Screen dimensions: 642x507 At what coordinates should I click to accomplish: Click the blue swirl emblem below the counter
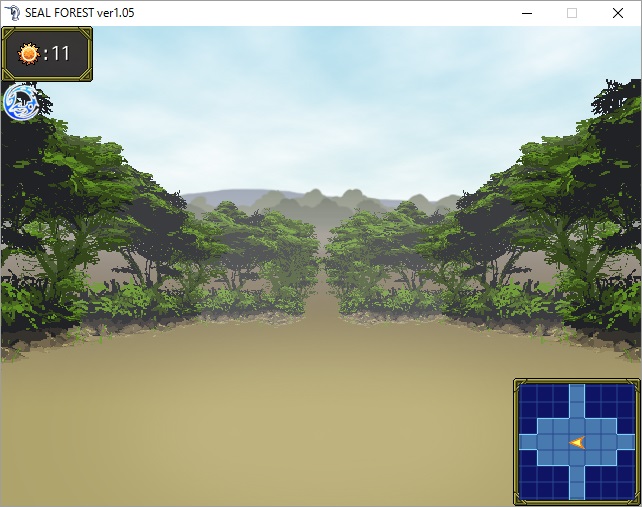click(x=21, y=102)
